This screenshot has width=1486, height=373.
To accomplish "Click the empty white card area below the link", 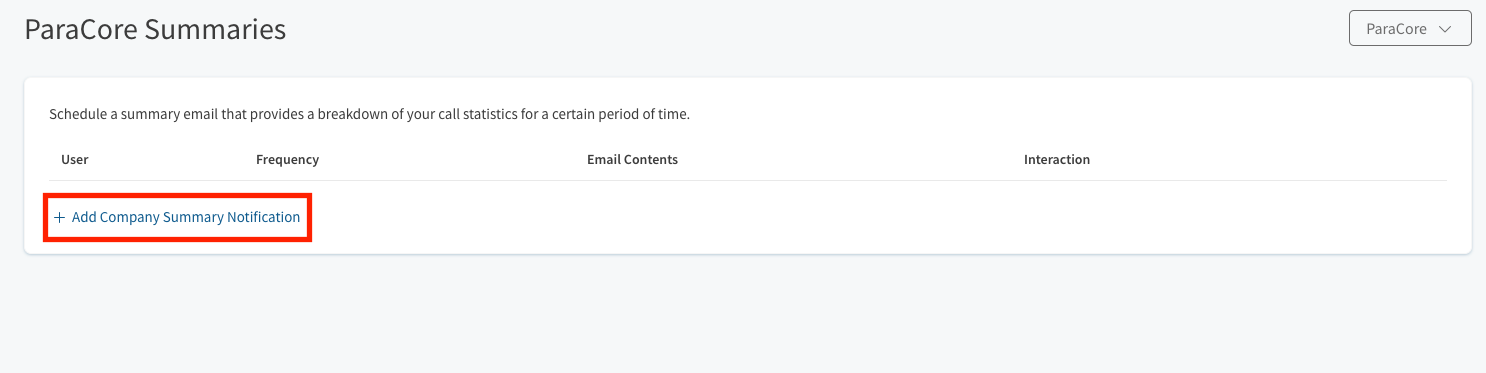I will point(880,218).
